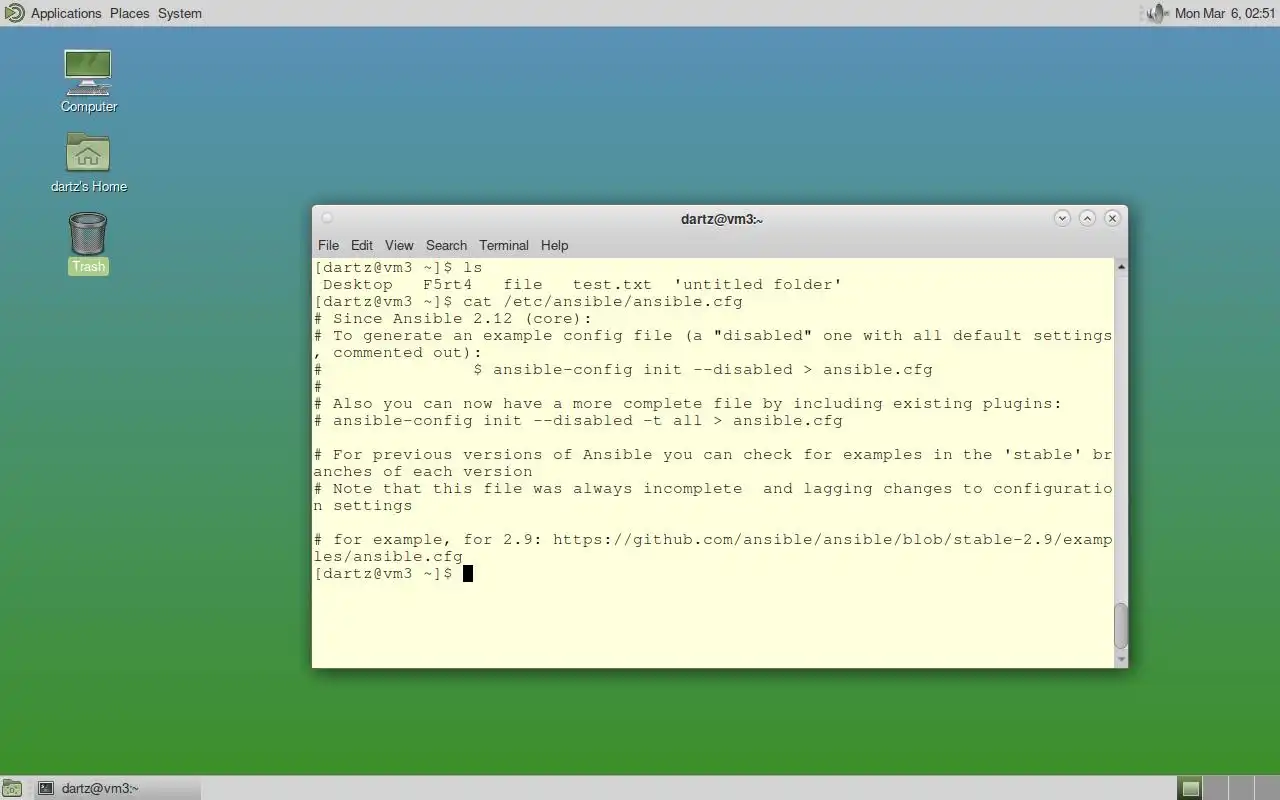Click 'Desktop' in ls output
The image size is (1280, 800).
click(x=357, y=284)
